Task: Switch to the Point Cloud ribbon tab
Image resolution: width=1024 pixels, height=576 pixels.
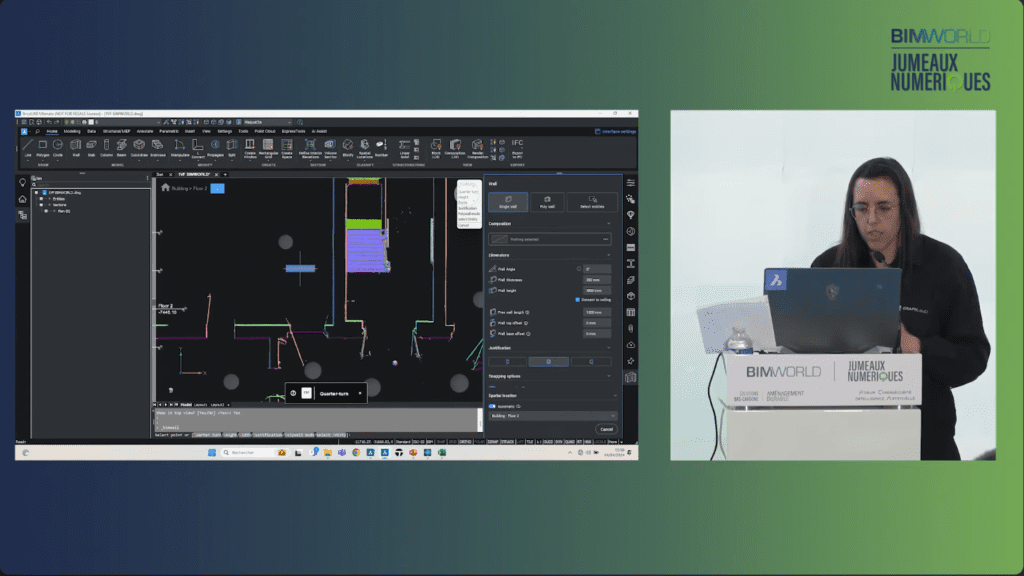Action: (264, 131)
